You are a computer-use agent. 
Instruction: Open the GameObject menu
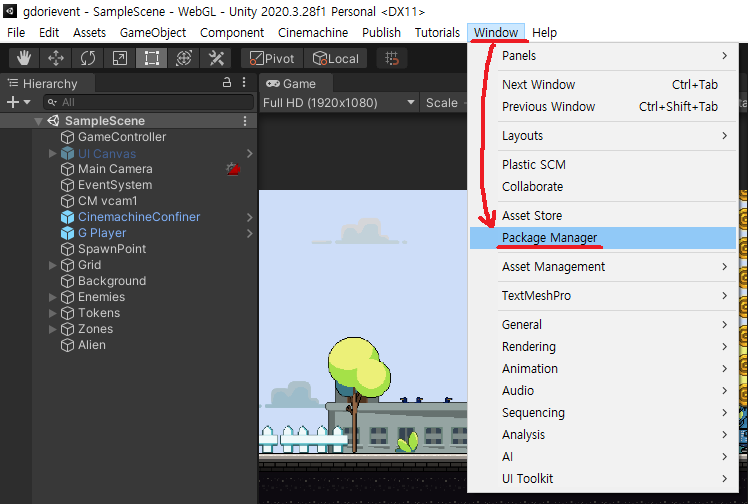(153, 32)
